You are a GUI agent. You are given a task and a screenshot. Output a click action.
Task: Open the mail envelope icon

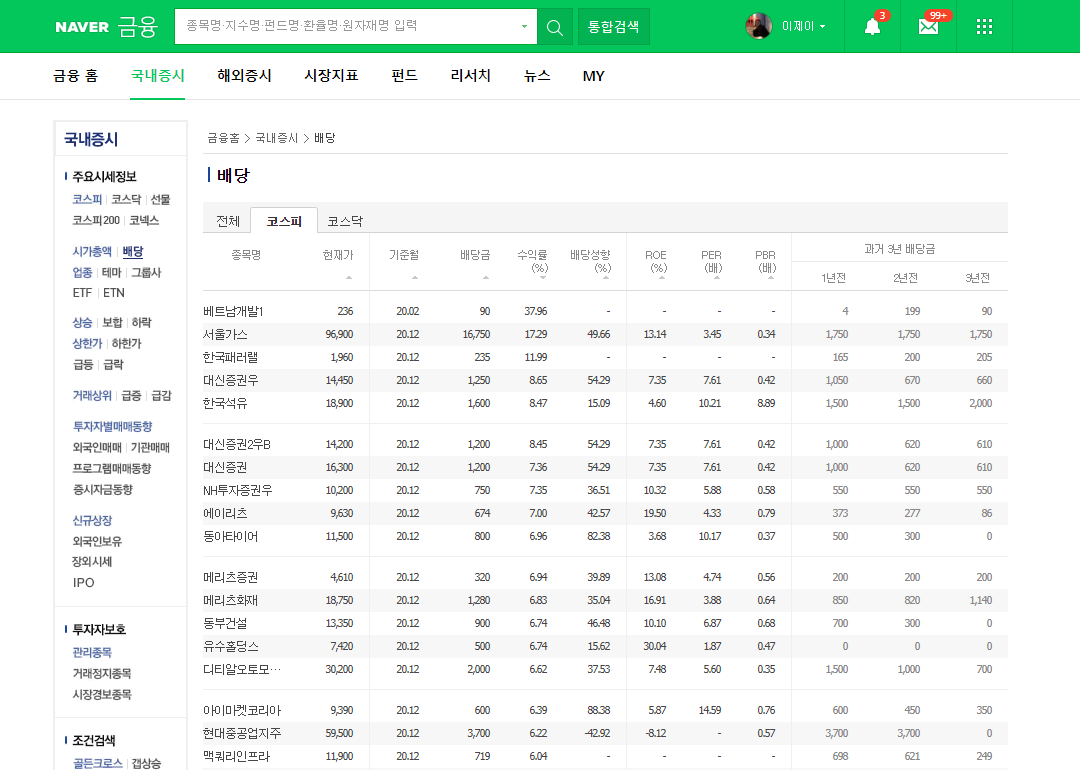928,27
